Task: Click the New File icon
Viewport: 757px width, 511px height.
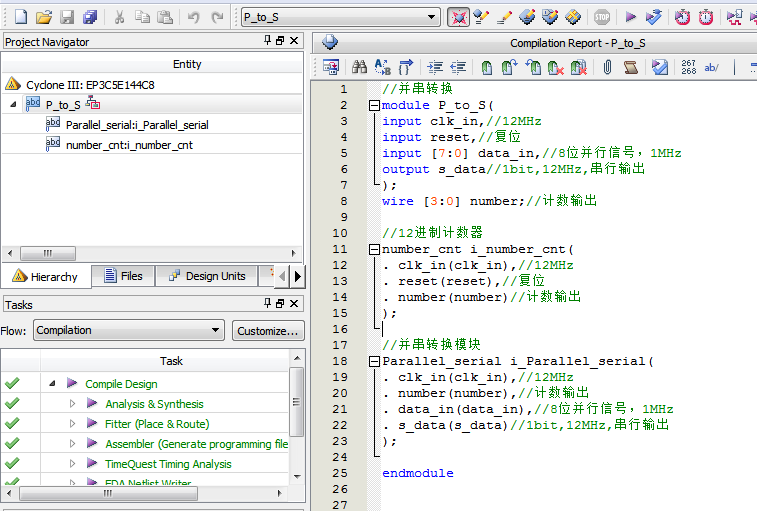Action: click(19, 17)
